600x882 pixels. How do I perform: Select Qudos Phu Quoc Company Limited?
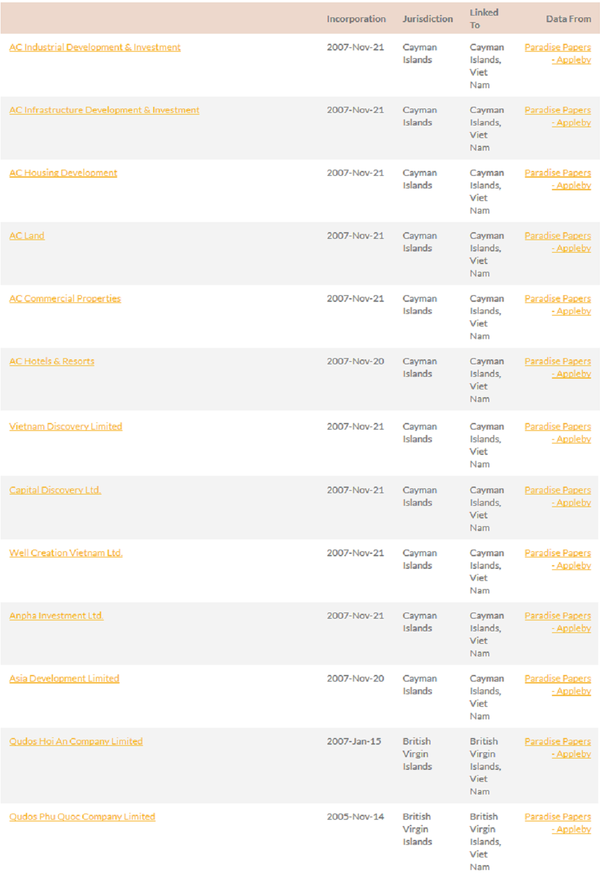pyautogui.click(x=82, y=817)
